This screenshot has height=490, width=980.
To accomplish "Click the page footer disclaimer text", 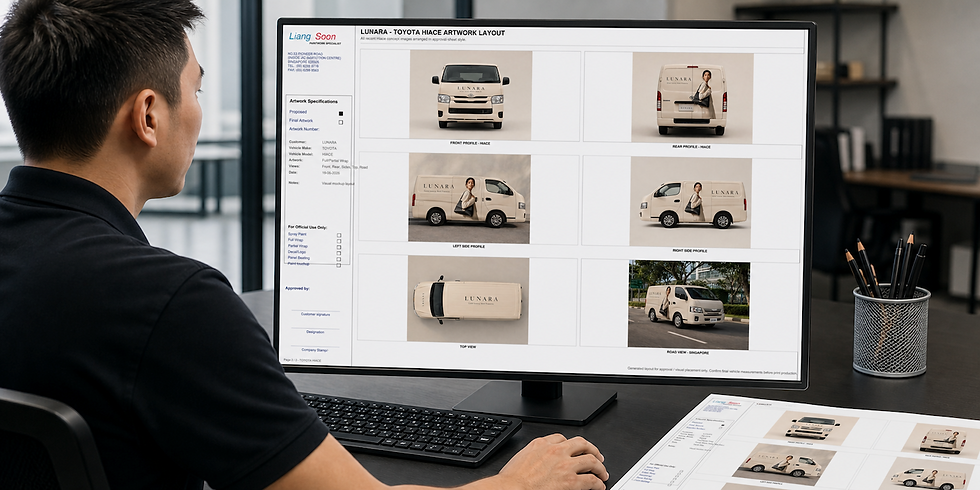I will pos(712,371).
